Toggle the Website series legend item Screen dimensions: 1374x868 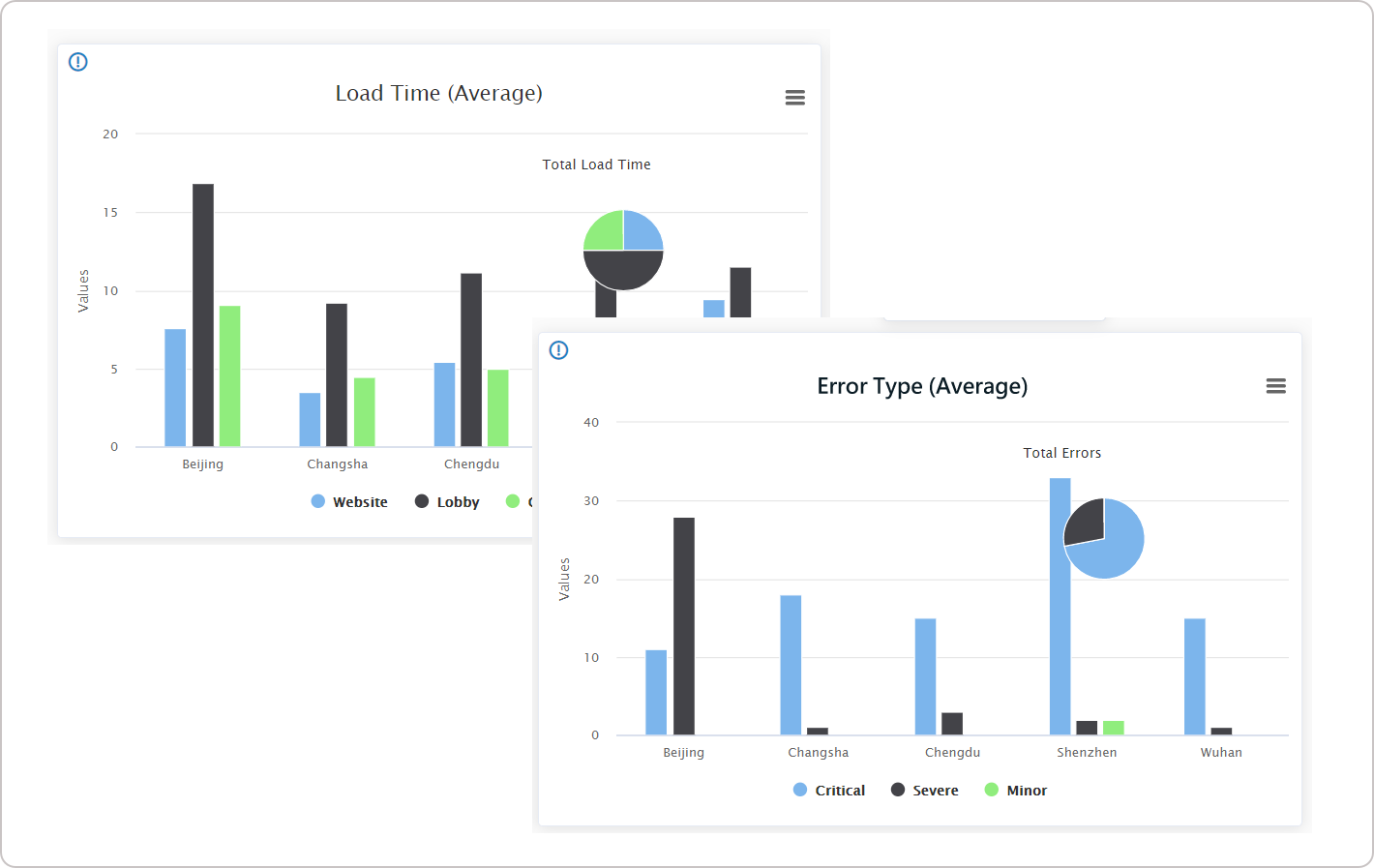click(x=349, y=501)
